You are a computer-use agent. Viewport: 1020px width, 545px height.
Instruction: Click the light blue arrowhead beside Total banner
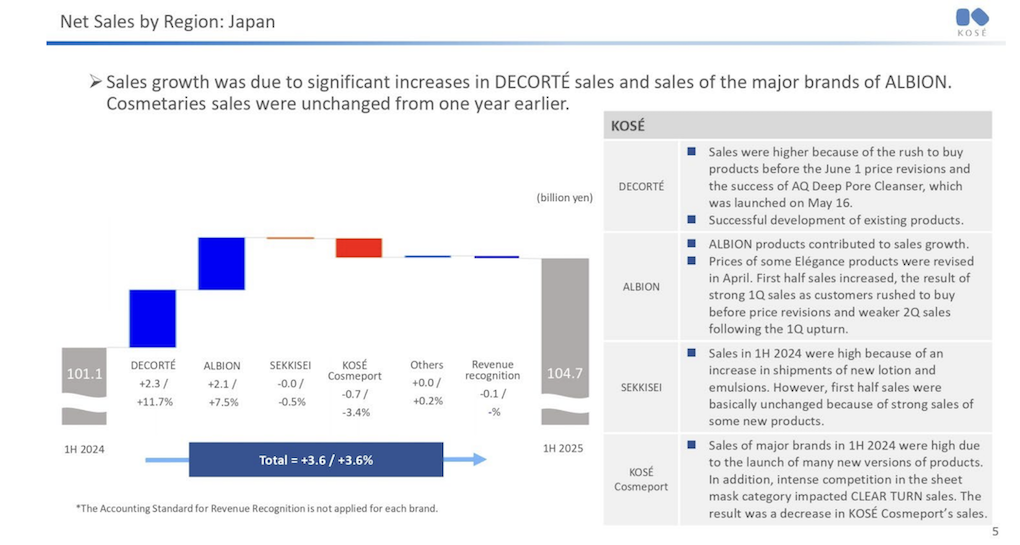click(480, 459)
